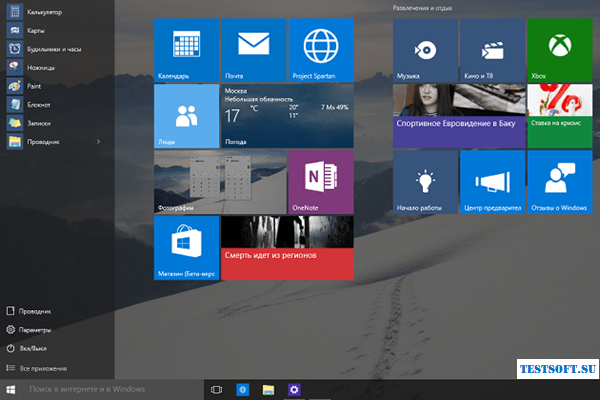Launch the Project Spartan browser tile
The width and height of the screenshot is (600, 400).
point(321,50)
